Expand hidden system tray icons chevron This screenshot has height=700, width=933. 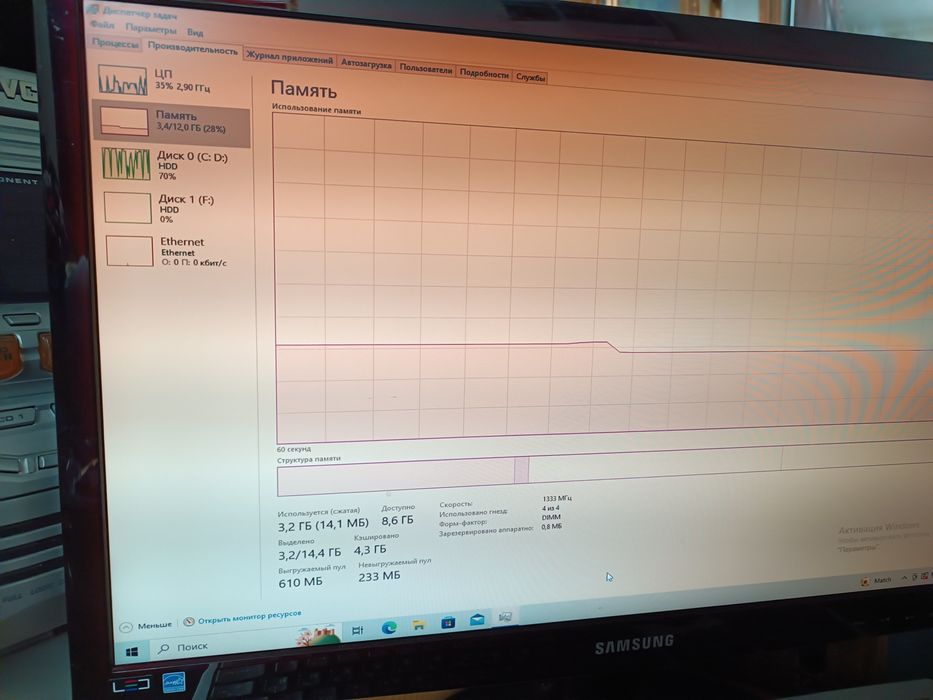(904, 578)
